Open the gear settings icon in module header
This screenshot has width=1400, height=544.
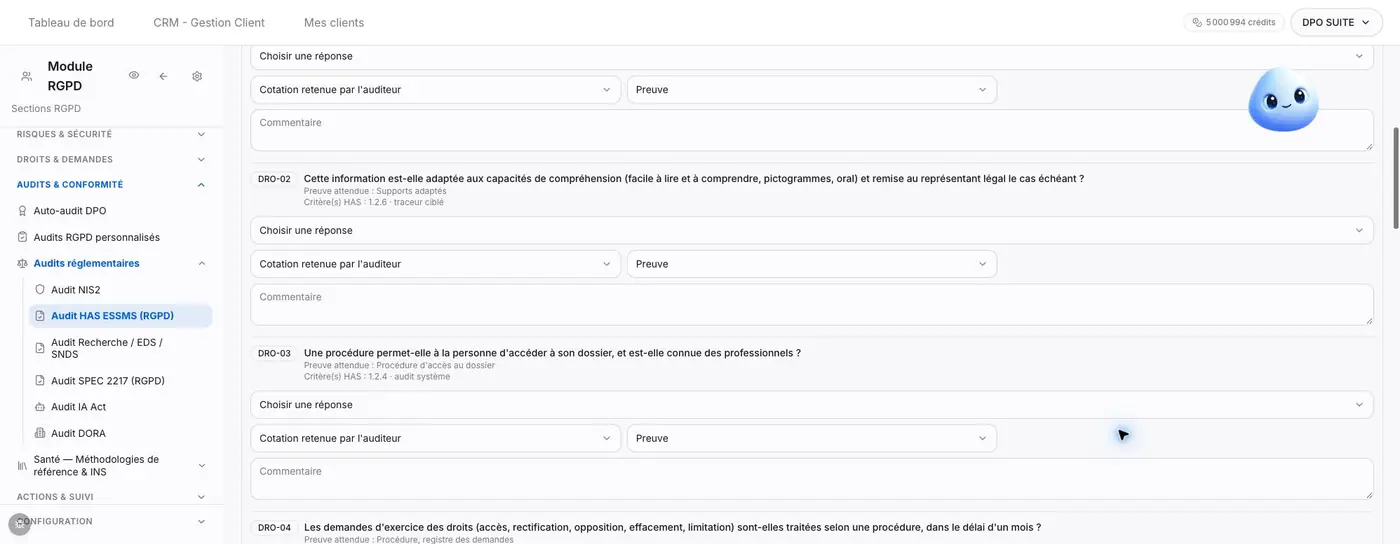click(x=197, y=76)
